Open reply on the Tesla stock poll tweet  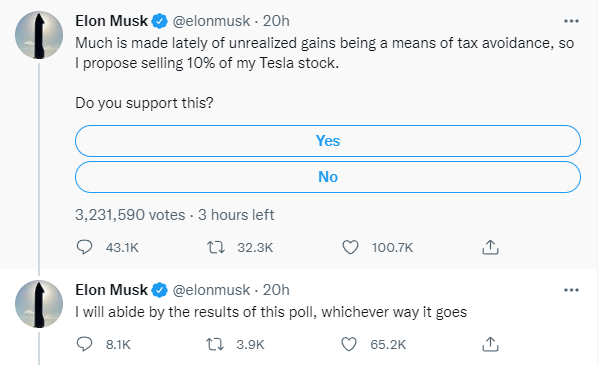point(84,247)
